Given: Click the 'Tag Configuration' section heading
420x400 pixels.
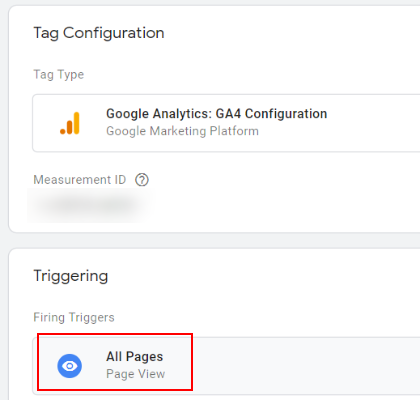Looking at the screenshot, I should (x=99, y=33).
